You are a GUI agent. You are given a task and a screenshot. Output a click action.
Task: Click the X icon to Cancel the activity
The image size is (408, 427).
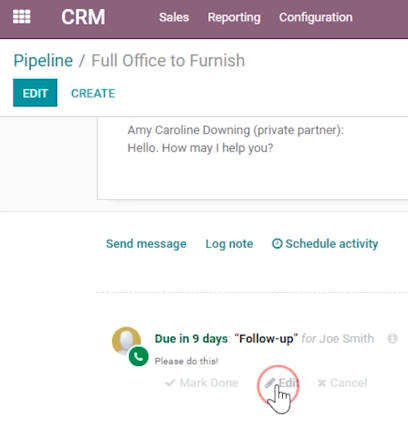322,383
